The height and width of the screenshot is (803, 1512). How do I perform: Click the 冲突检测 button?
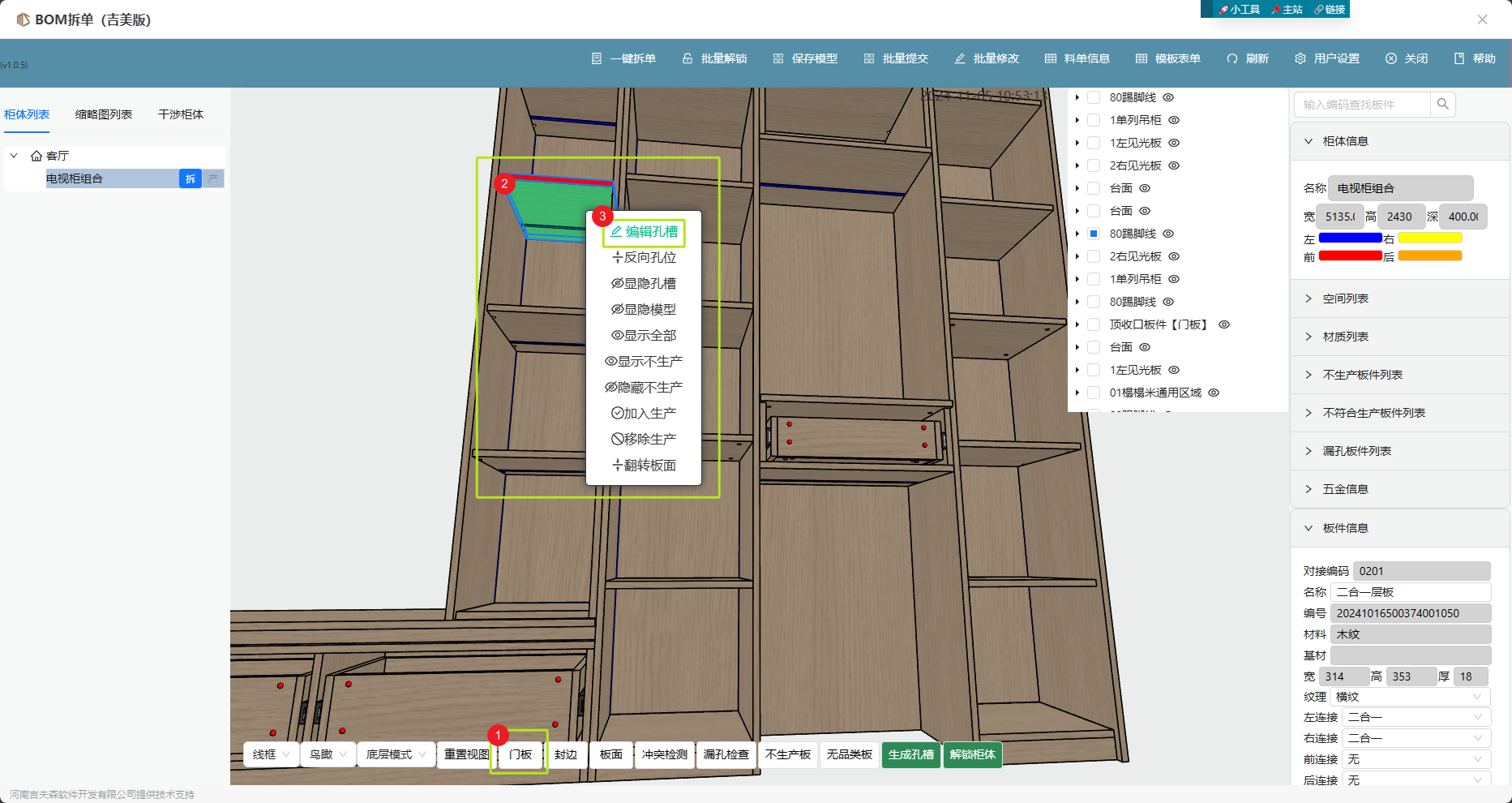point(664,754)
